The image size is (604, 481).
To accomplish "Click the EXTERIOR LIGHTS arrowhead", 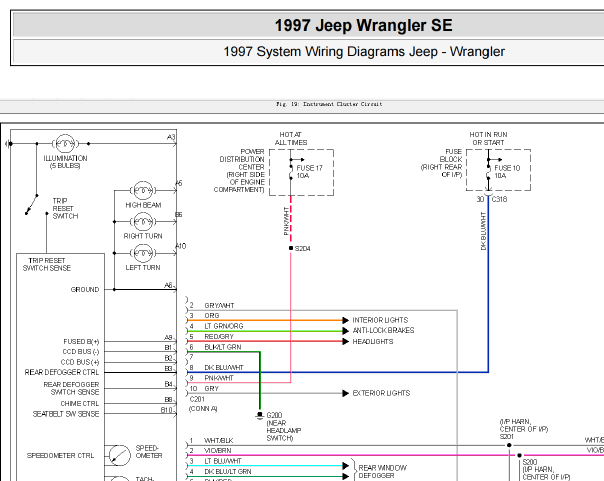I will click(346, 393).
